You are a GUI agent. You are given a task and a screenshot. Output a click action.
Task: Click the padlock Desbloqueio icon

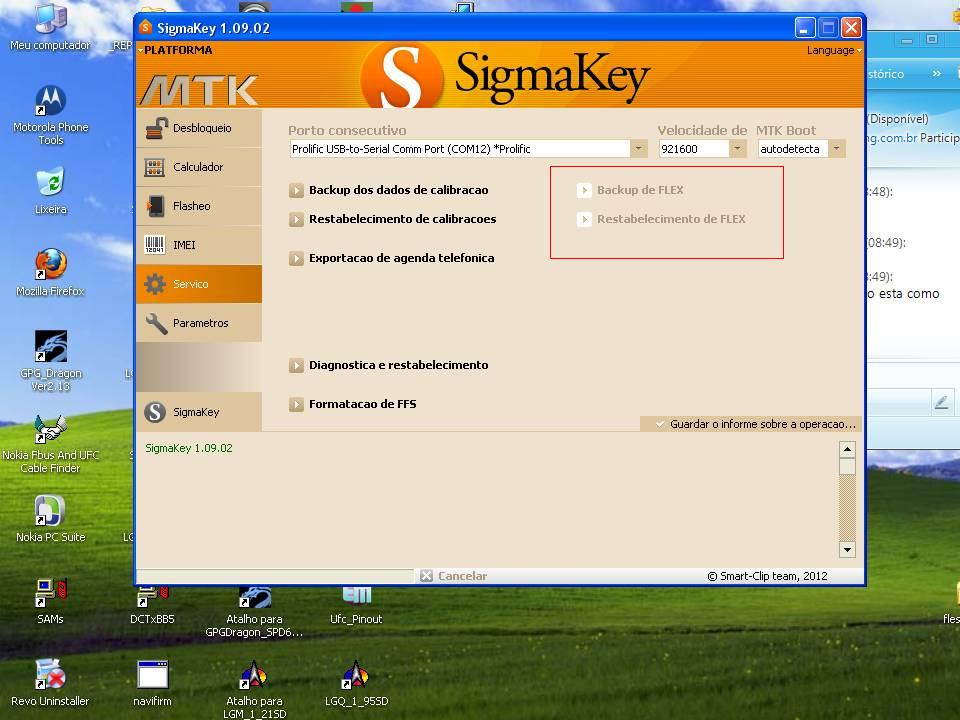[x=156, y=128]
